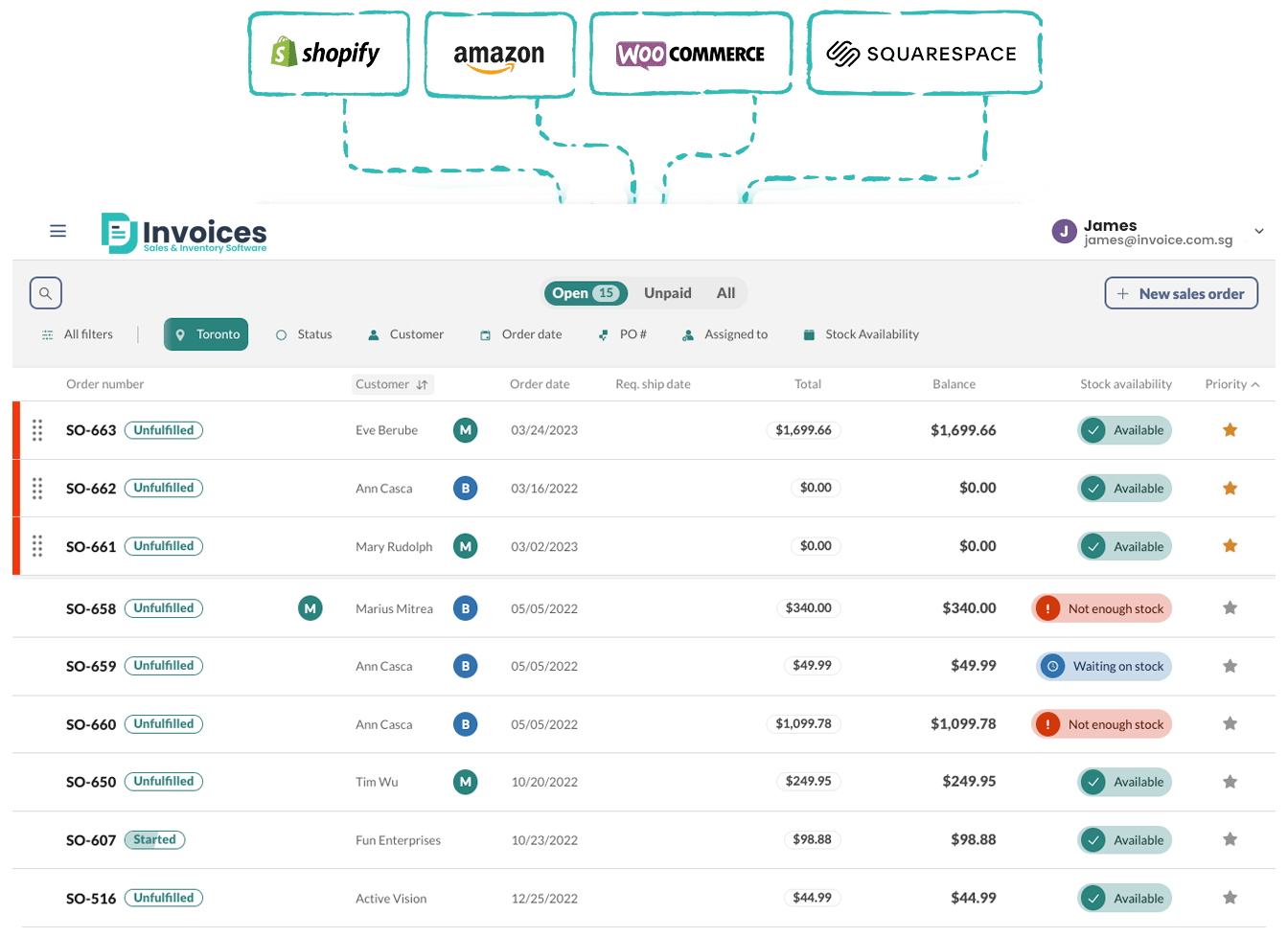Click the Invoices logo
The image size is (1288, 937).
184,233
